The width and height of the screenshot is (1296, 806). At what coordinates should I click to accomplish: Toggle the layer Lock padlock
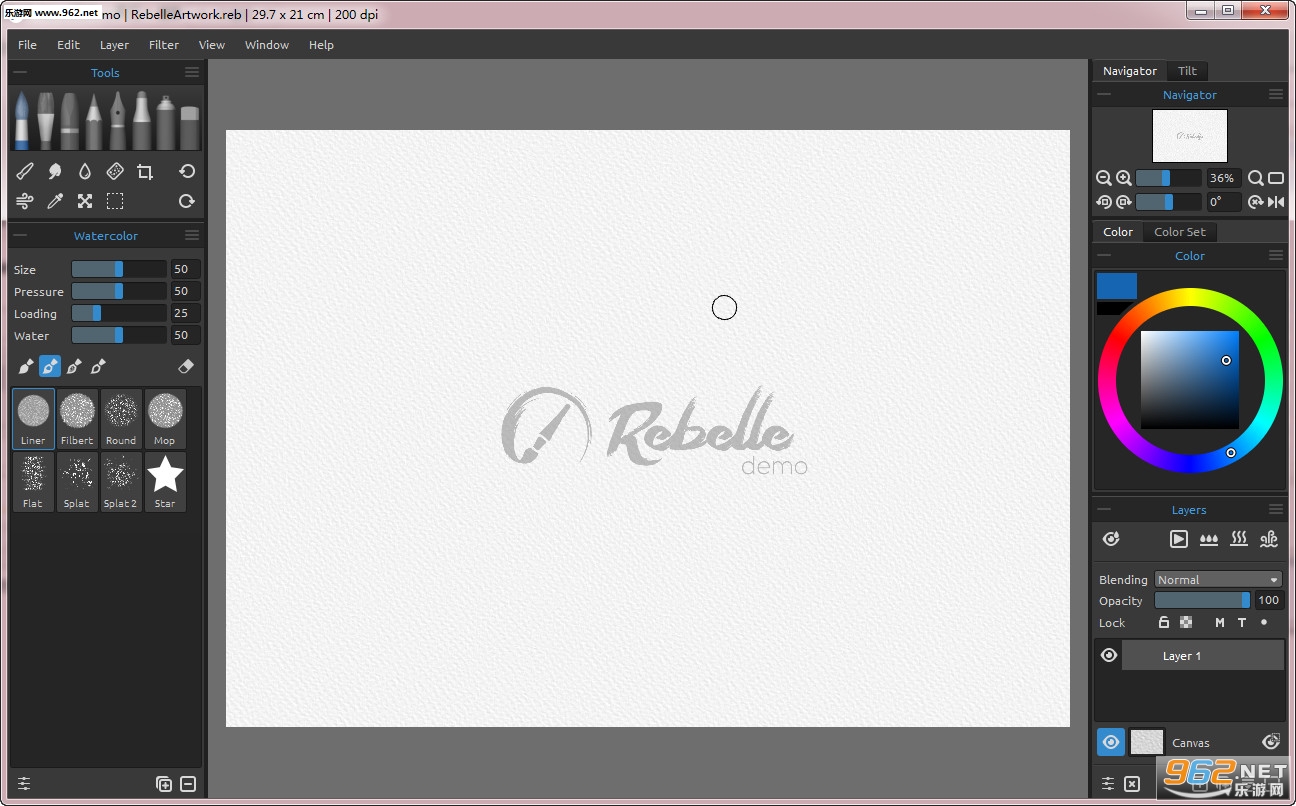(x=1164, y=622)
